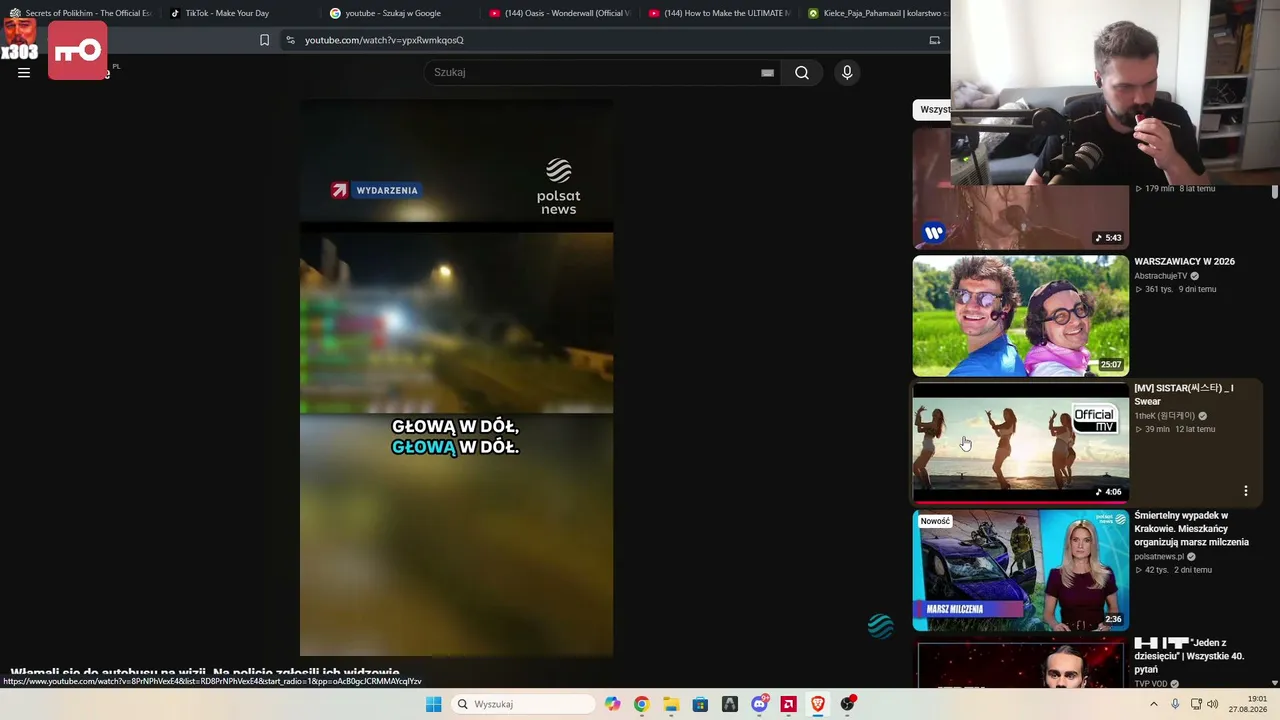Open the on-screen keyboard icon in search box

[767, 72]
